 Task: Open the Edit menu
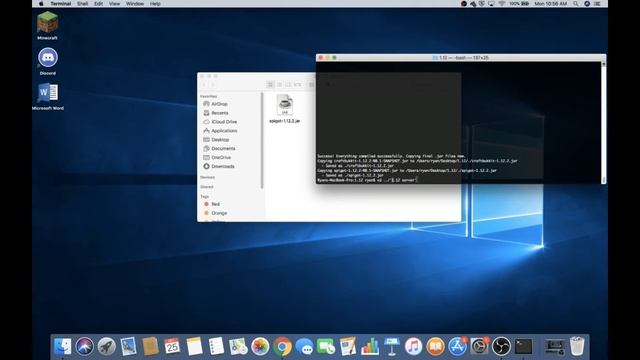pos(98,4)
